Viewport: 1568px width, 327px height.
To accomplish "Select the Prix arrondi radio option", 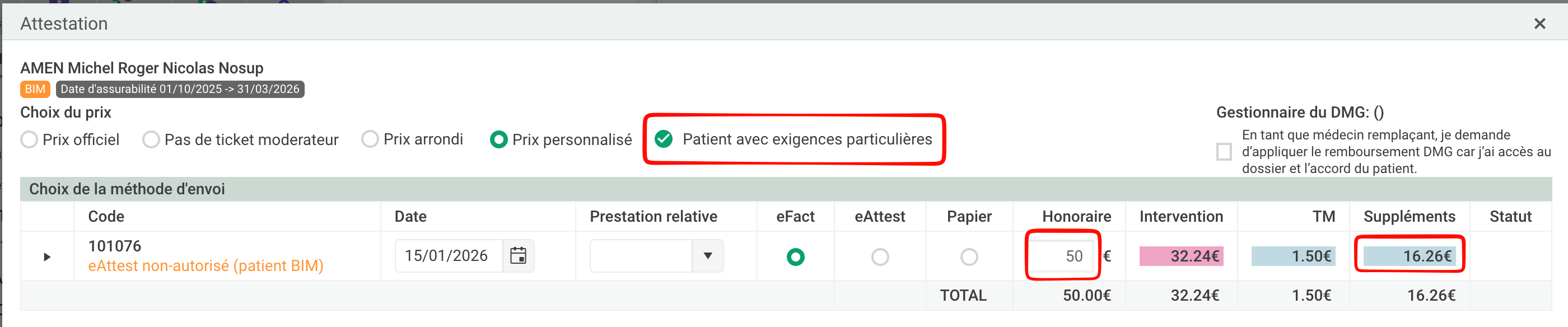I will coord(370,139).
